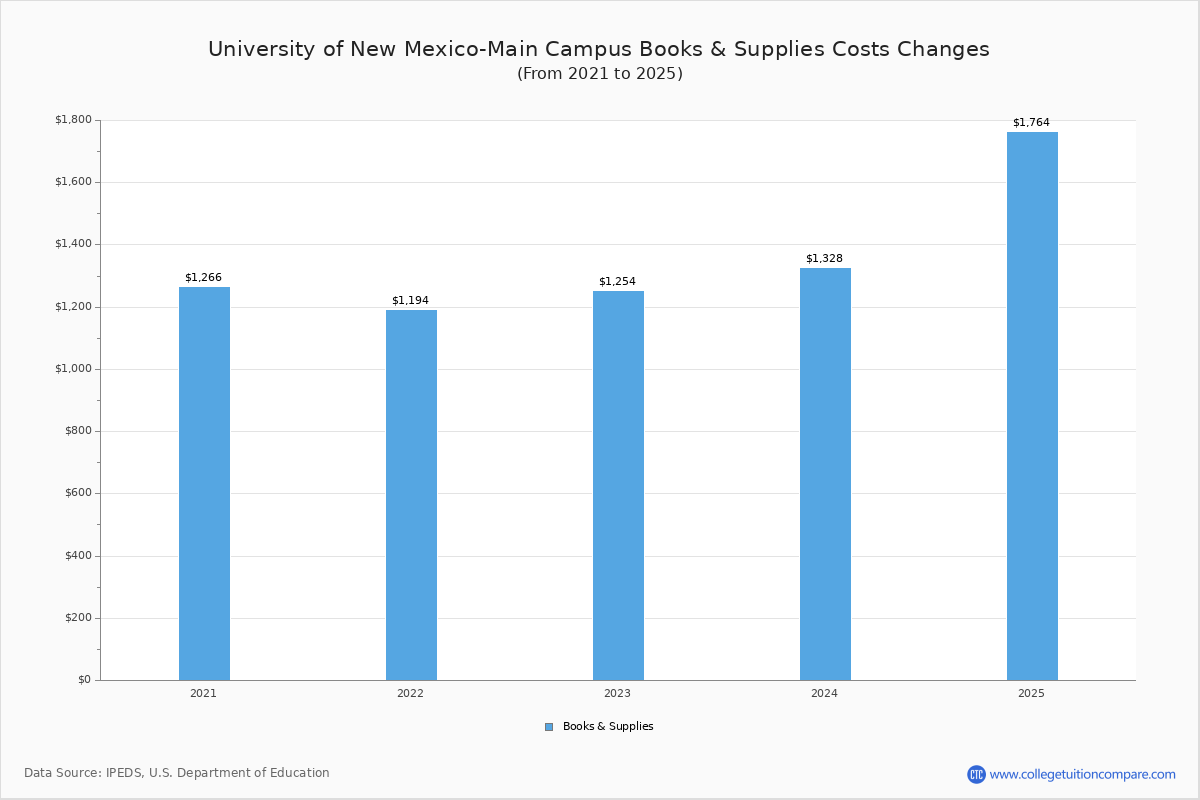The height and width of the screenshot is (800, 1200).
Task: Click the blue Books & Supplies legend swatch
Action: 549,727
